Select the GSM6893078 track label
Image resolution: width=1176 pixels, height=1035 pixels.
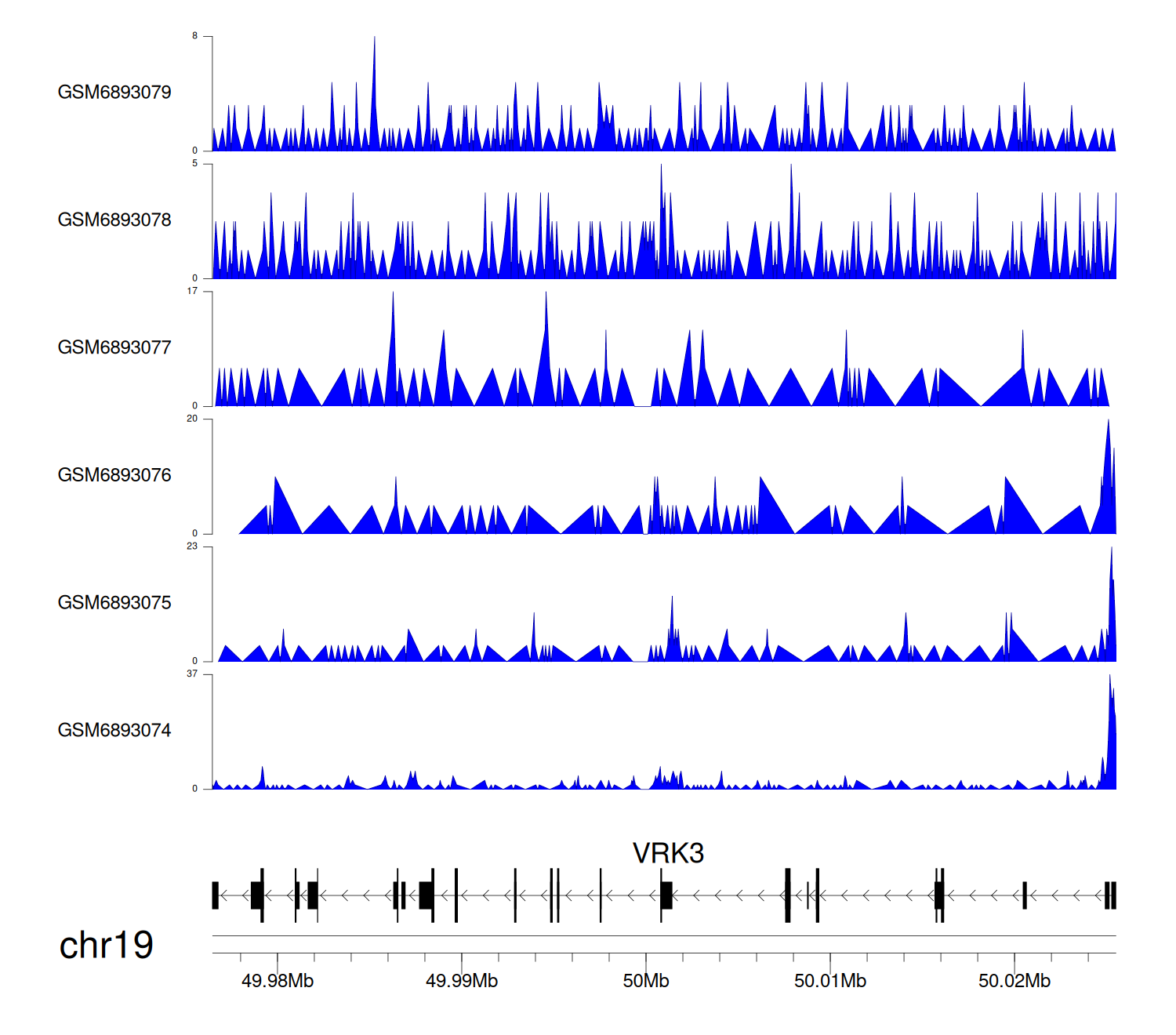(114, 220)
